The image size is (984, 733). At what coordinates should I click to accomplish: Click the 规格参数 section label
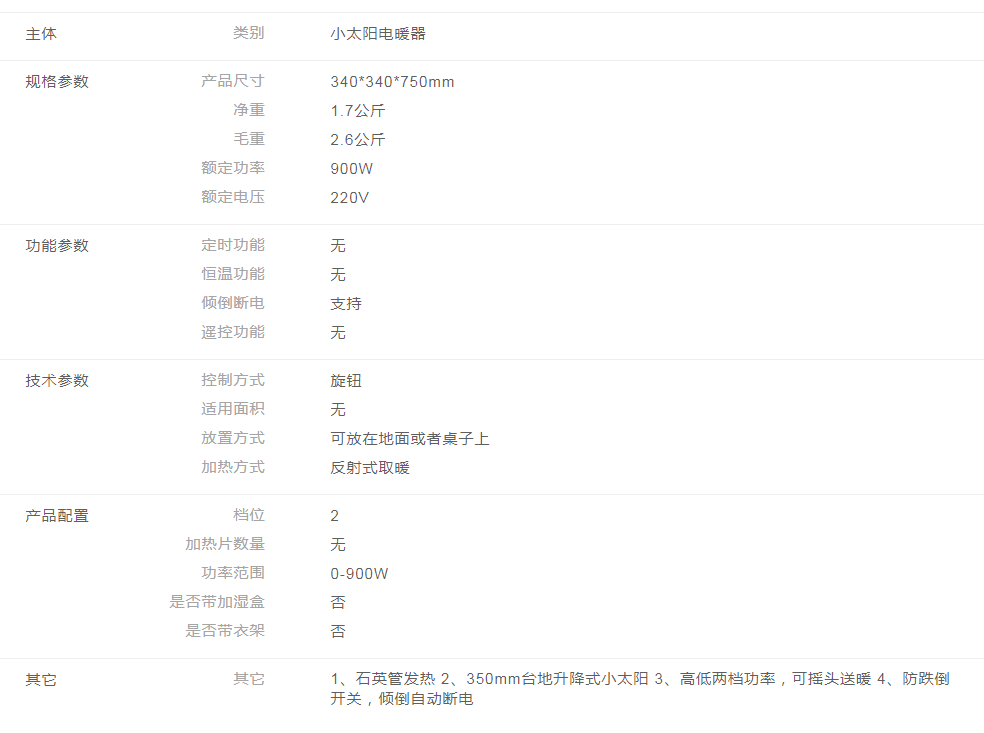coord(55,81)
